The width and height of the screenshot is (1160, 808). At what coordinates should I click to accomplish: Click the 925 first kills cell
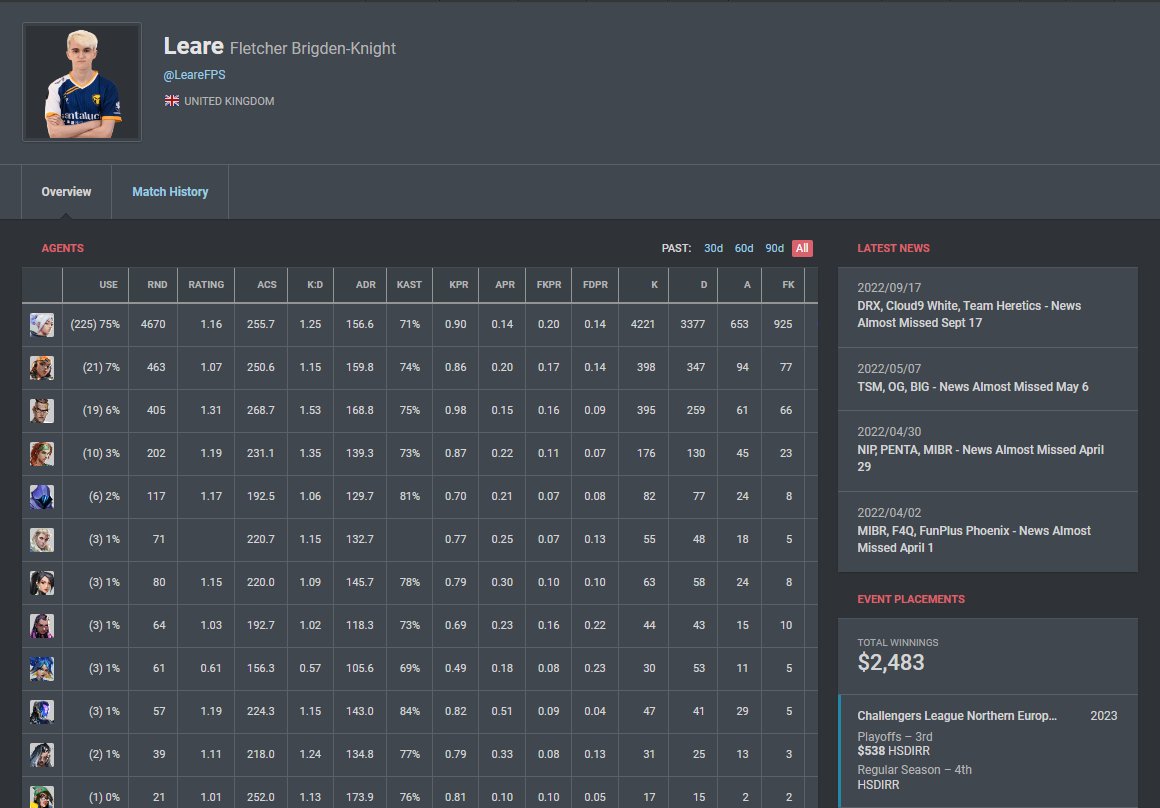pos(783,324)
